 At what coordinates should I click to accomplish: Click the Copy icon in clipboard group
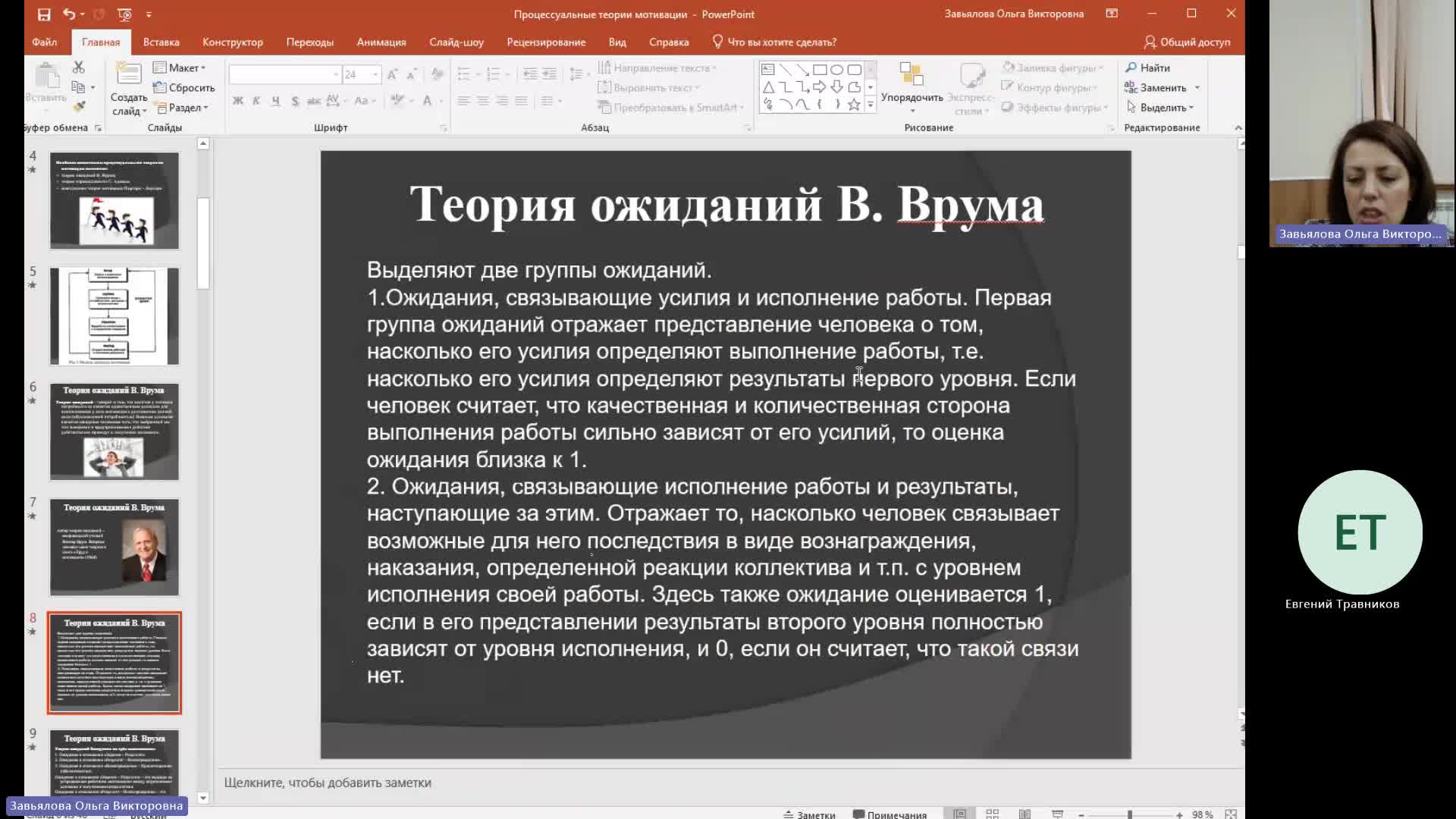78,87
